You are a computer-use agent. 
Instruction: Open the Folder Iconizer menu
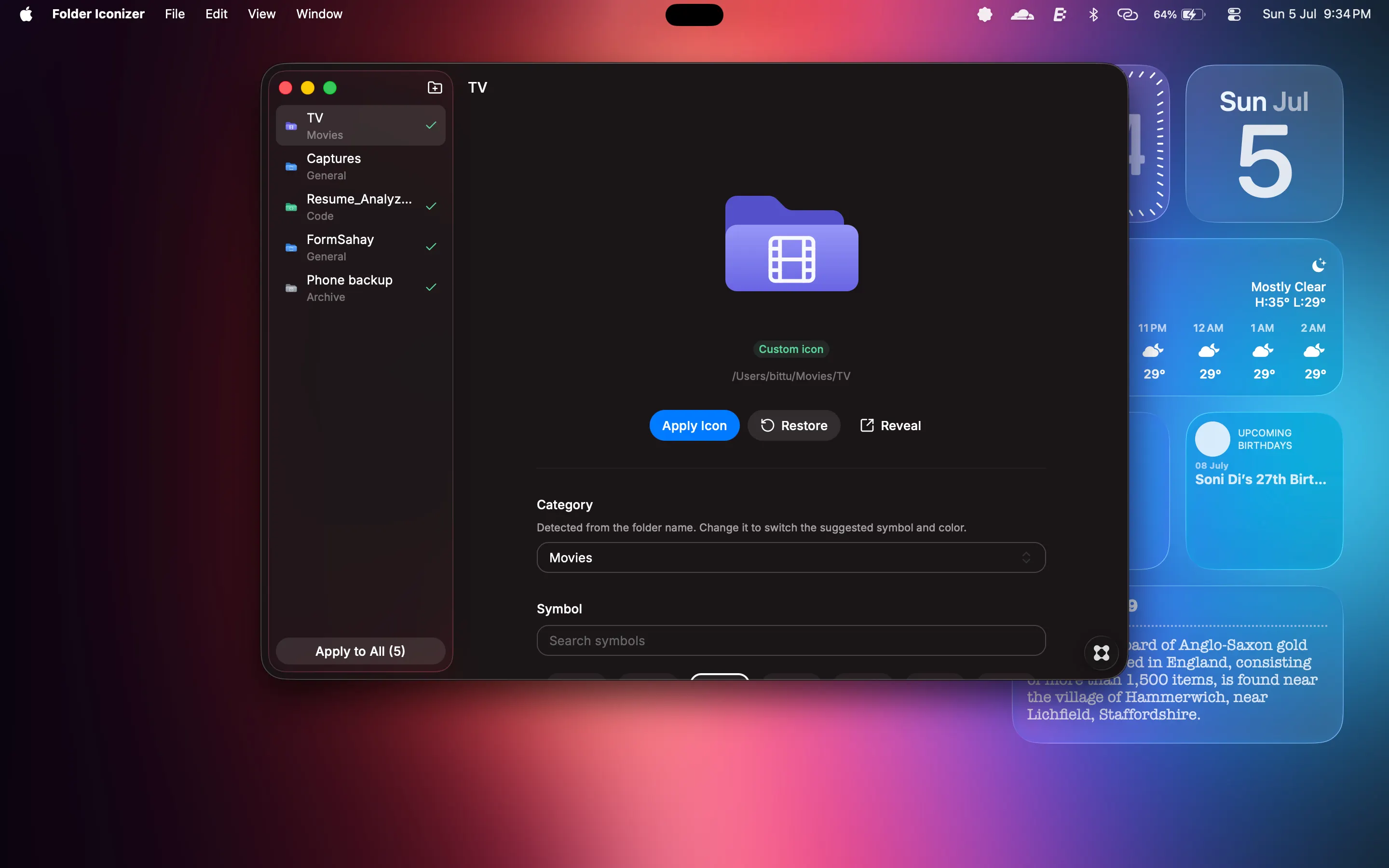[98, 14]
